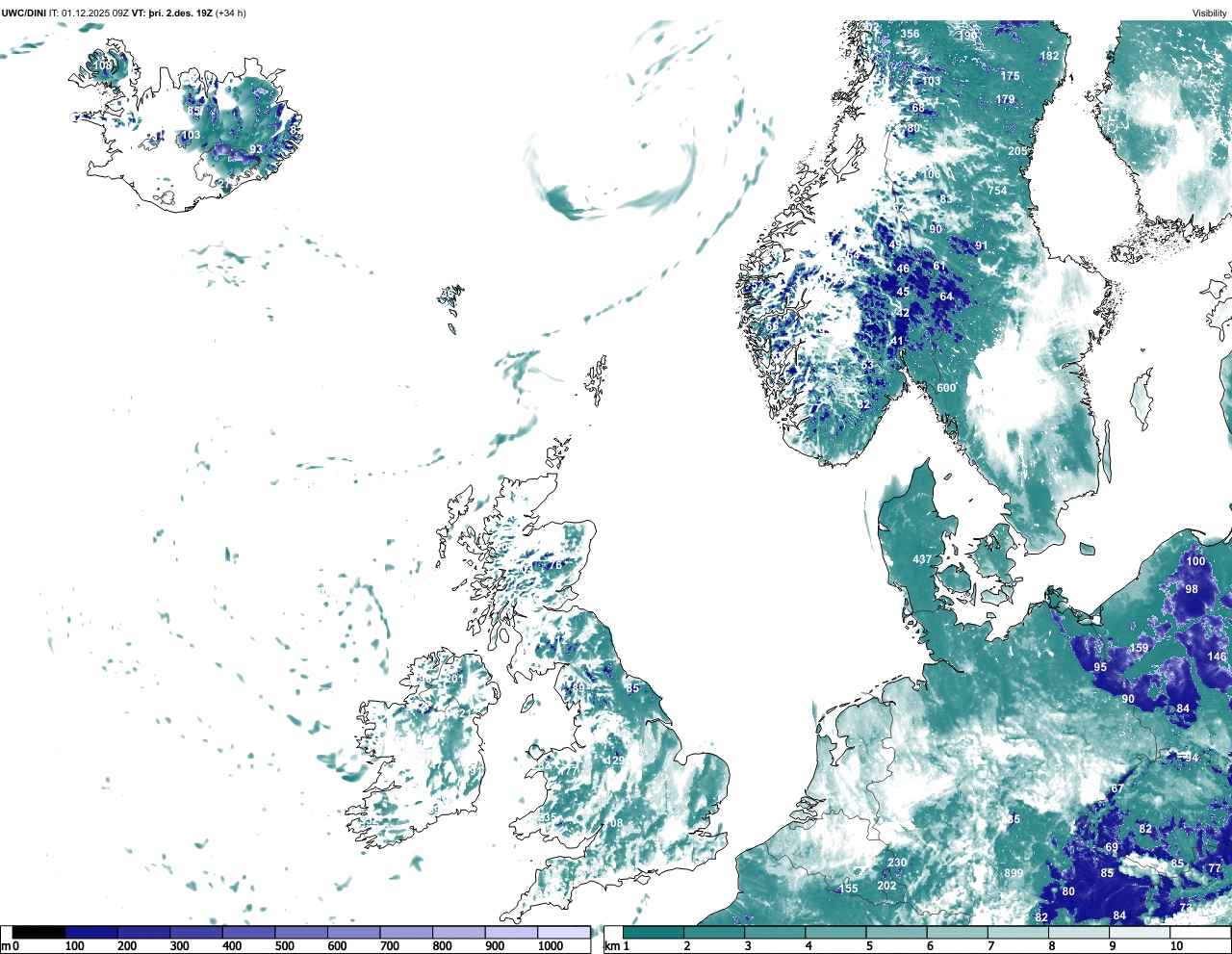Click visibility value '600' in western Sweden

pos(946,388)
